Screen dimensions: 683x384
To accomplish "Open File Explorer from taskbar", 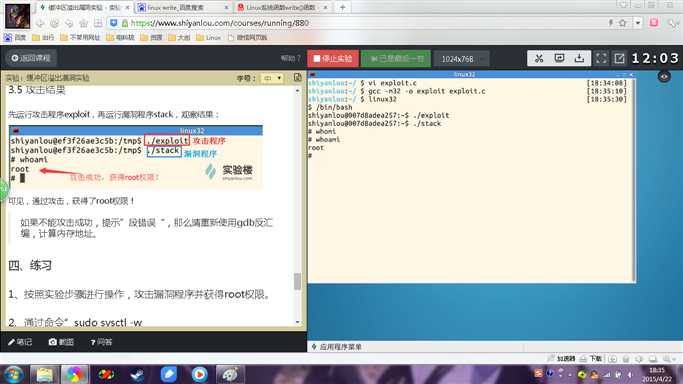I will pyautogui.click(x=44, y=374).
